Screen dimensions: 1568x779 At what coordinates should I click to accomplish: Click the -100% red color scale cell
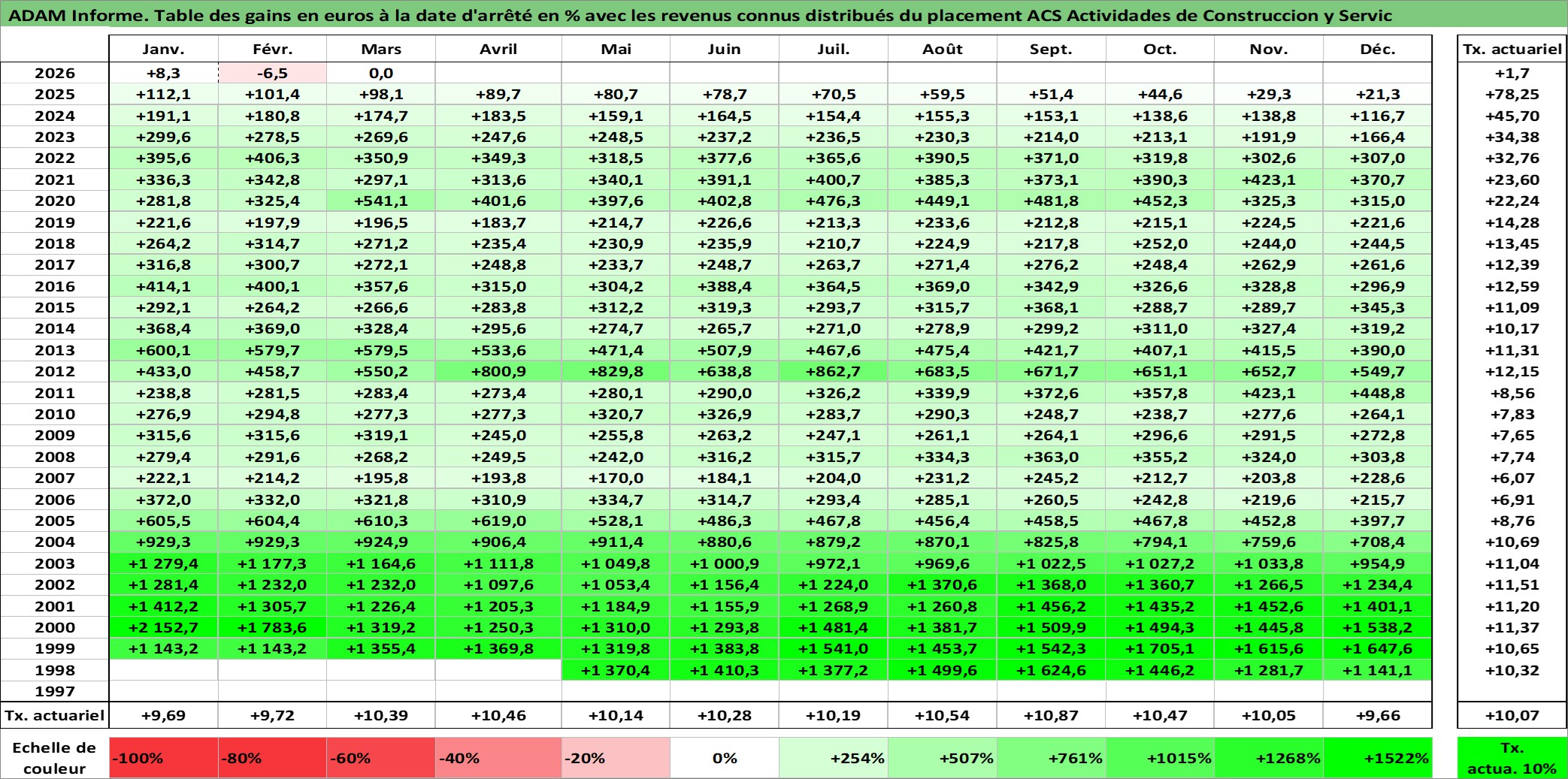point(164,758)
